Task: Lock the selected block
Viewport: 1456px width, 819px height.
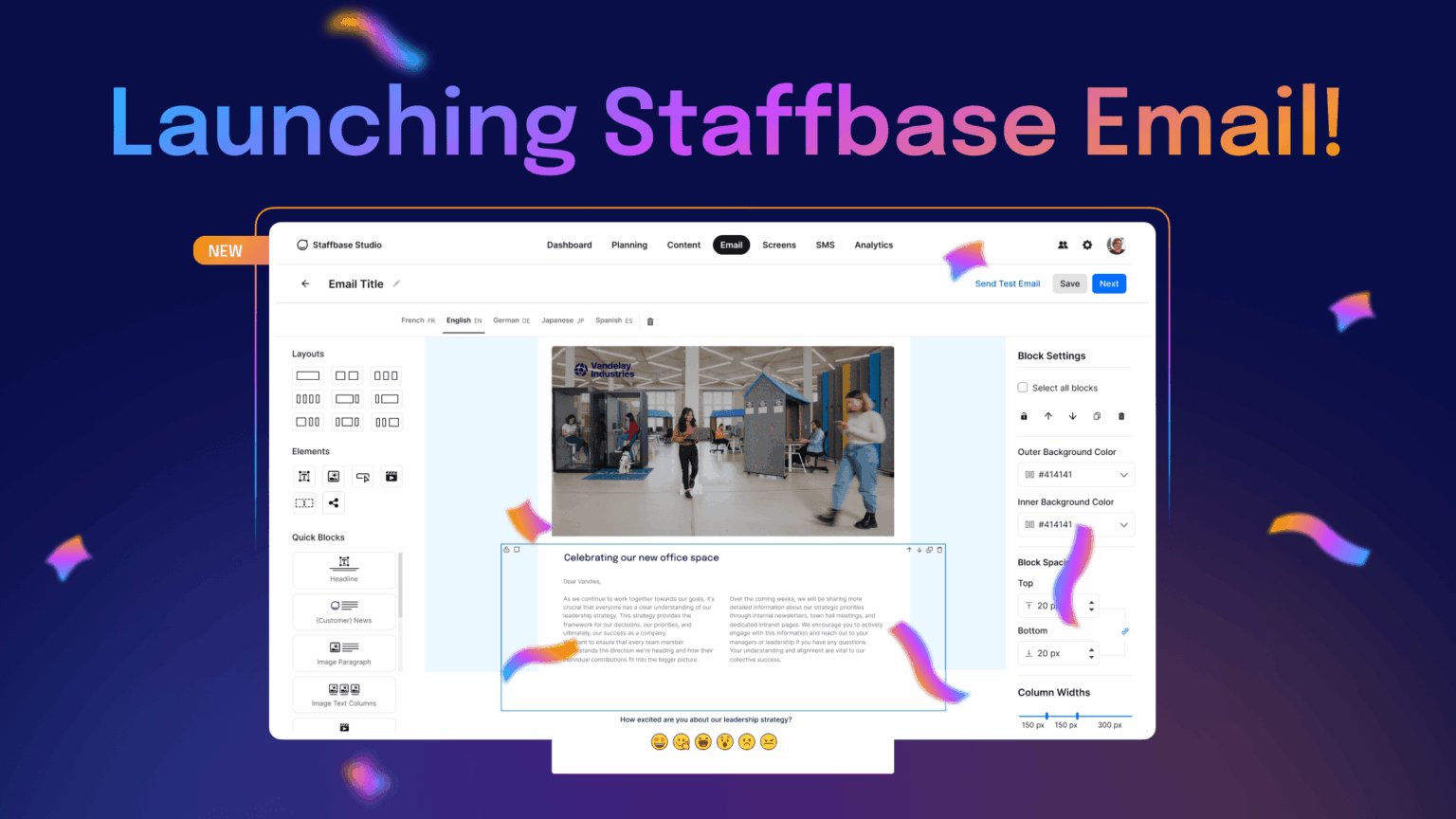Action: pyautogui.click(x=1024, y=415)
